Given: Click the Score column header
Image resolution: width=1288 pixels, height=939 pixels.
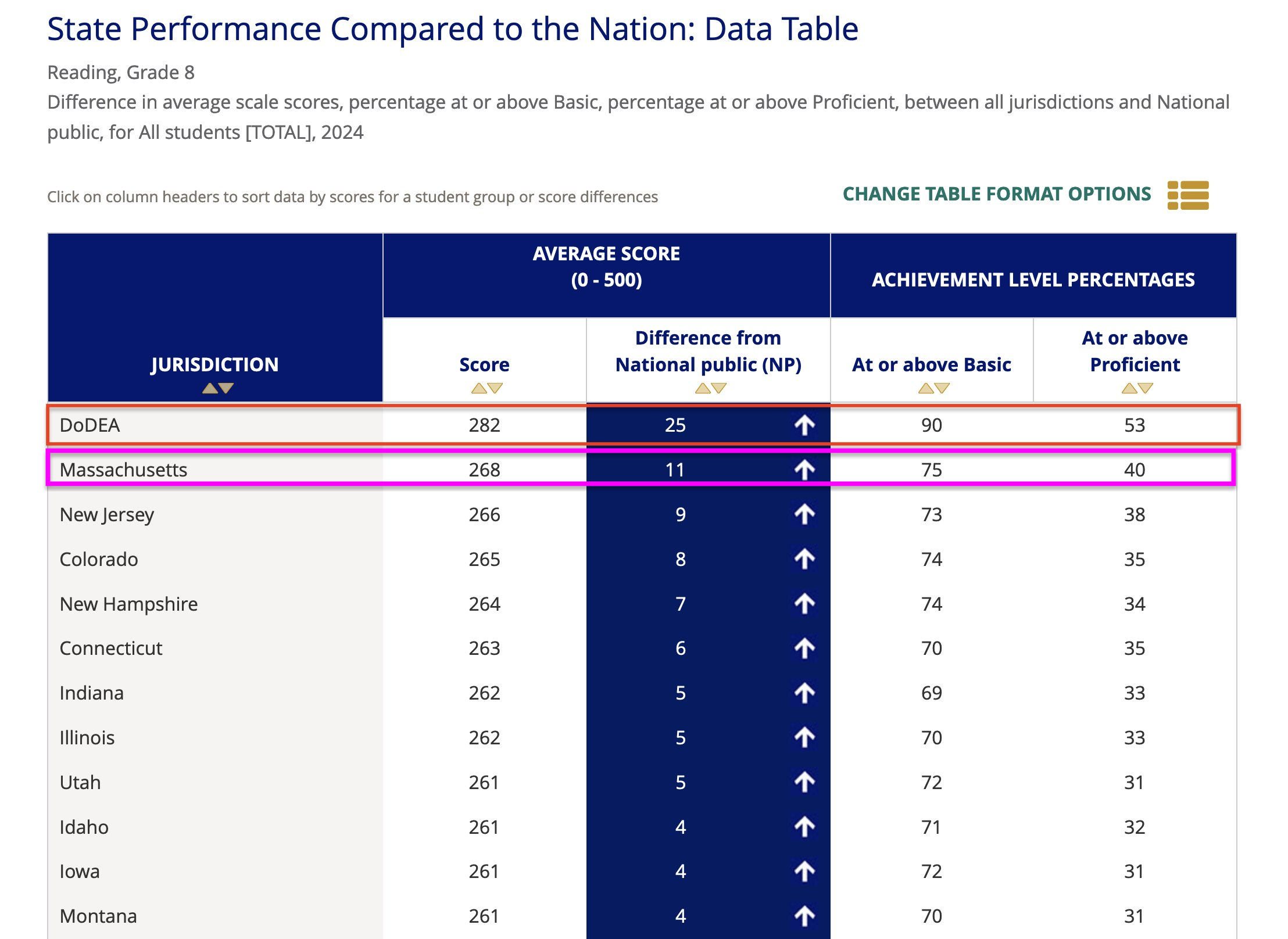Looking at the screenshot, I should (x=484, y=364).
